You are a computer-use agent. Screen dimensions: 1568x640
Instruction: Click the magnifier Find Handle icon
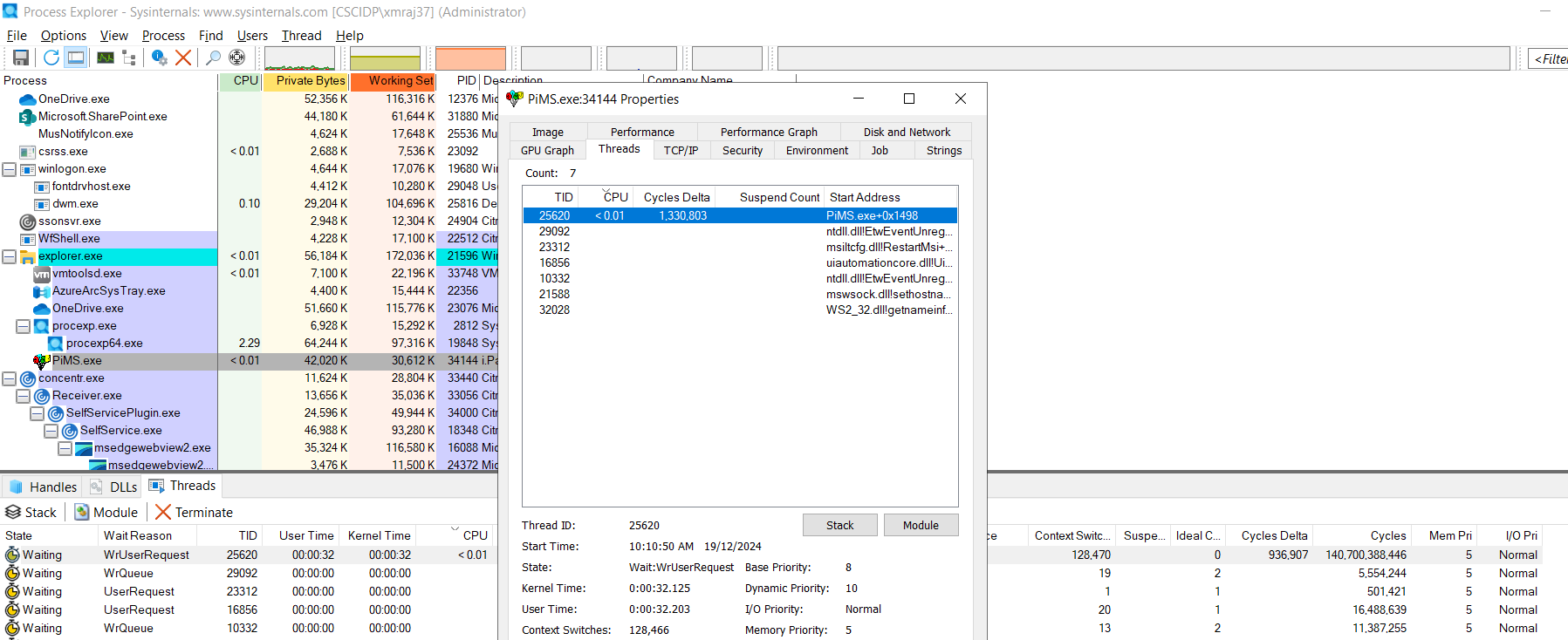pos(213,58)
